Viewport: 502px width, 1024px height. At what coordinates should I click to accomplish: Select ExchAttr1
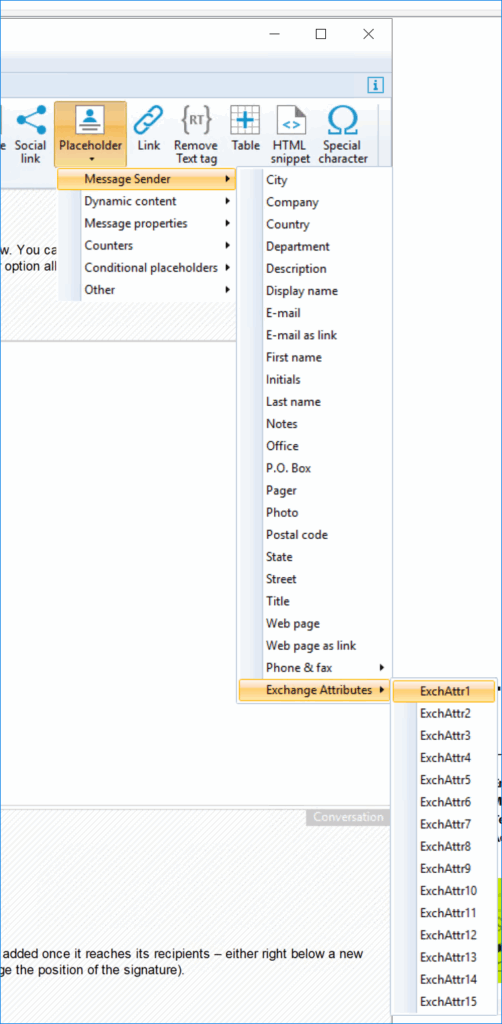tap(444, 691)
